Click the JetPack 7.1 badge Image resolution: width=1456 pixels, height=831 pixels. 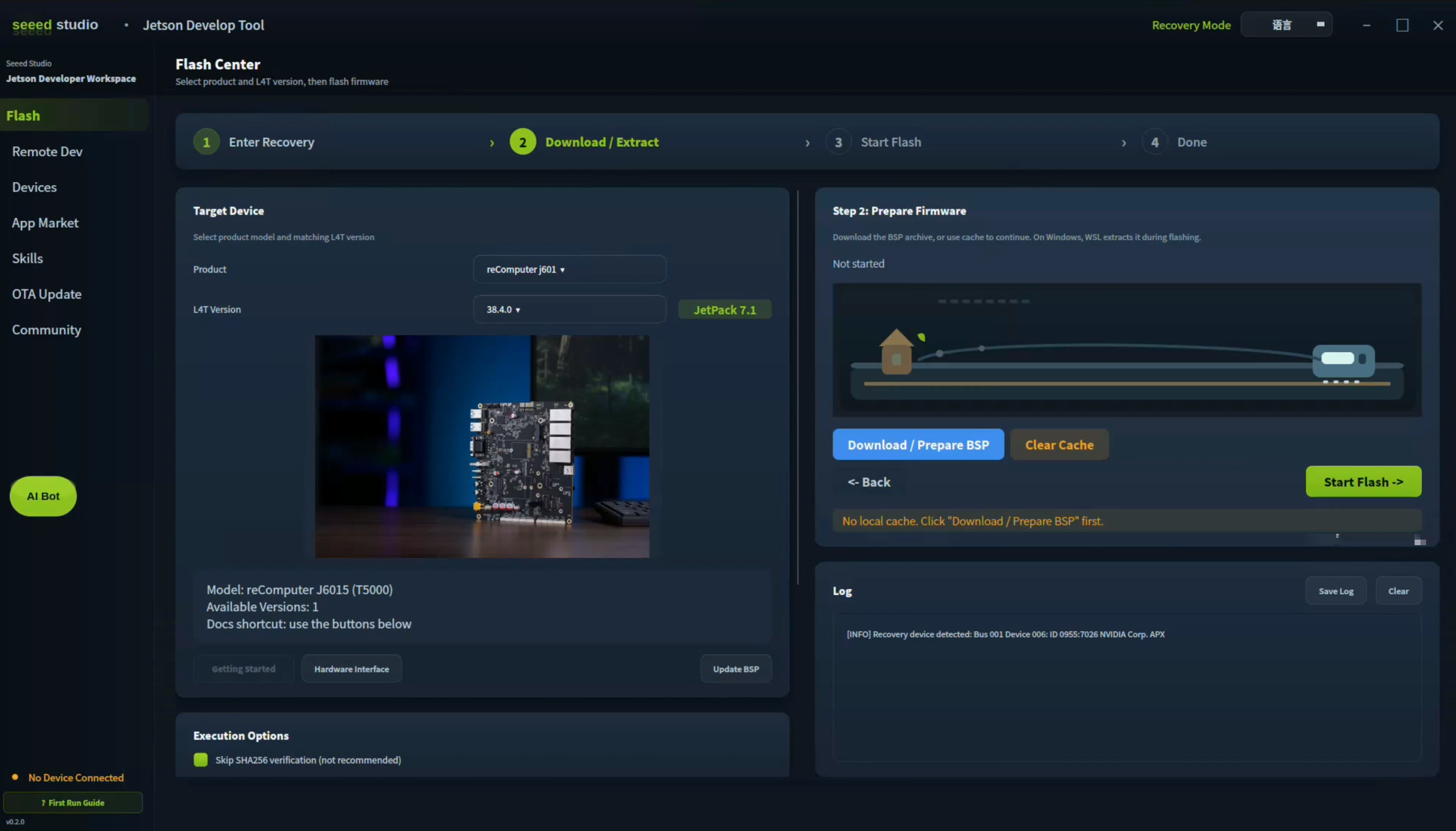724,310
